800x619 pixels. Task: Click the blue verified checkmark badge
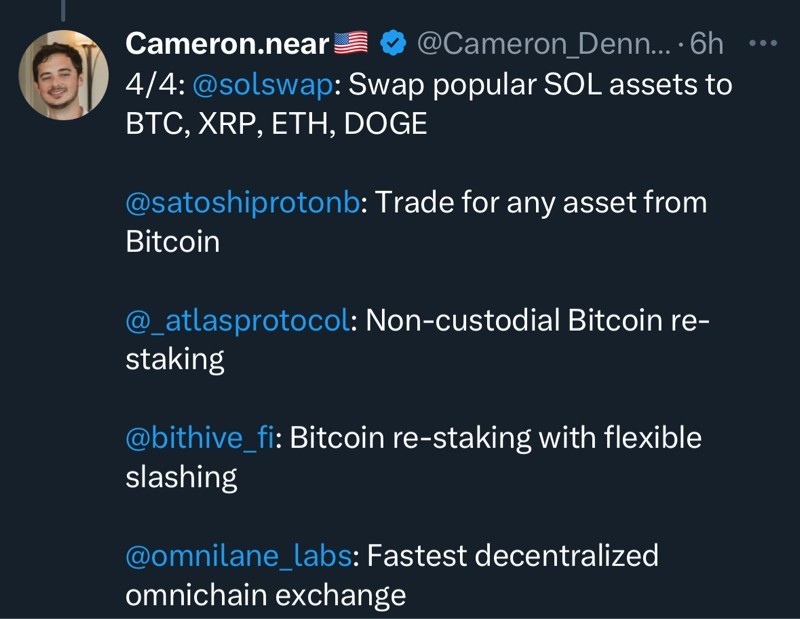pyautogui.click(x=393, y=44)
